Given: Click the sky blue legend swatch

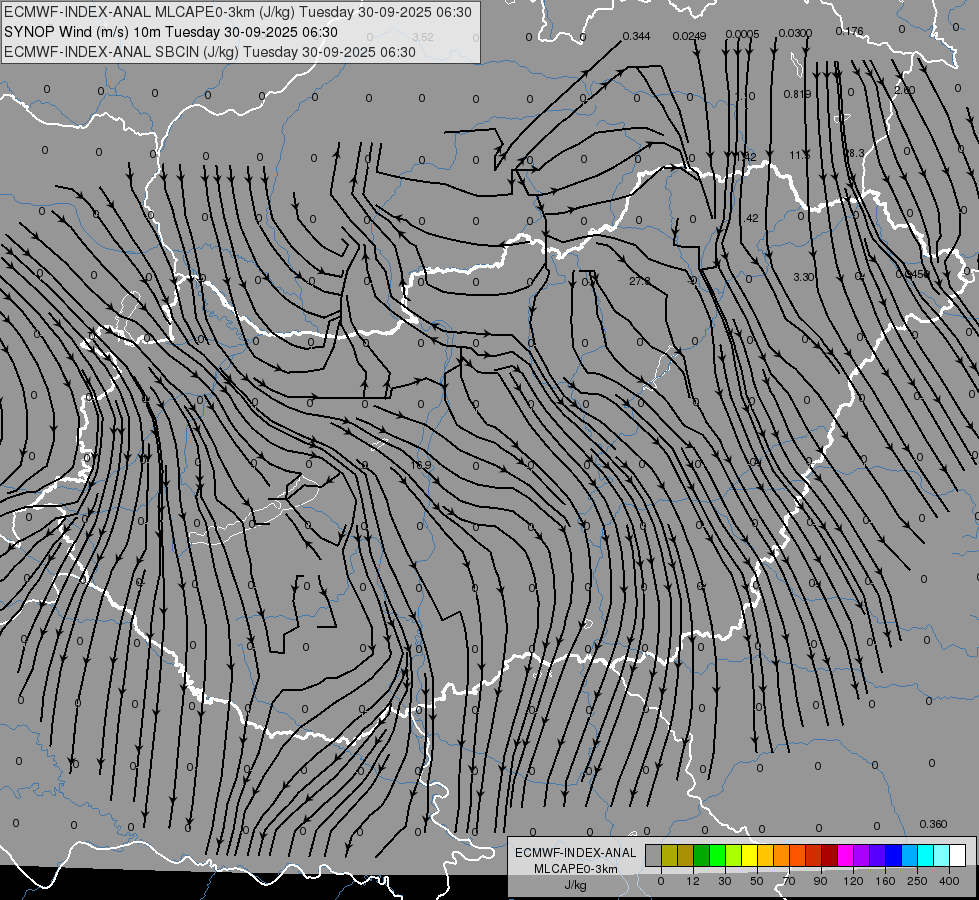Looking at the screenshot, I should coord(910,855).
